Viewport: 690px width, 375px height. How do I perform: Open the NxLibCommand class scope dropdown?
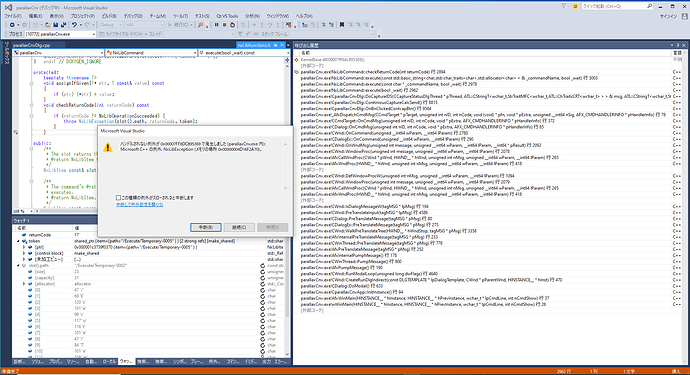coord(150,52)
